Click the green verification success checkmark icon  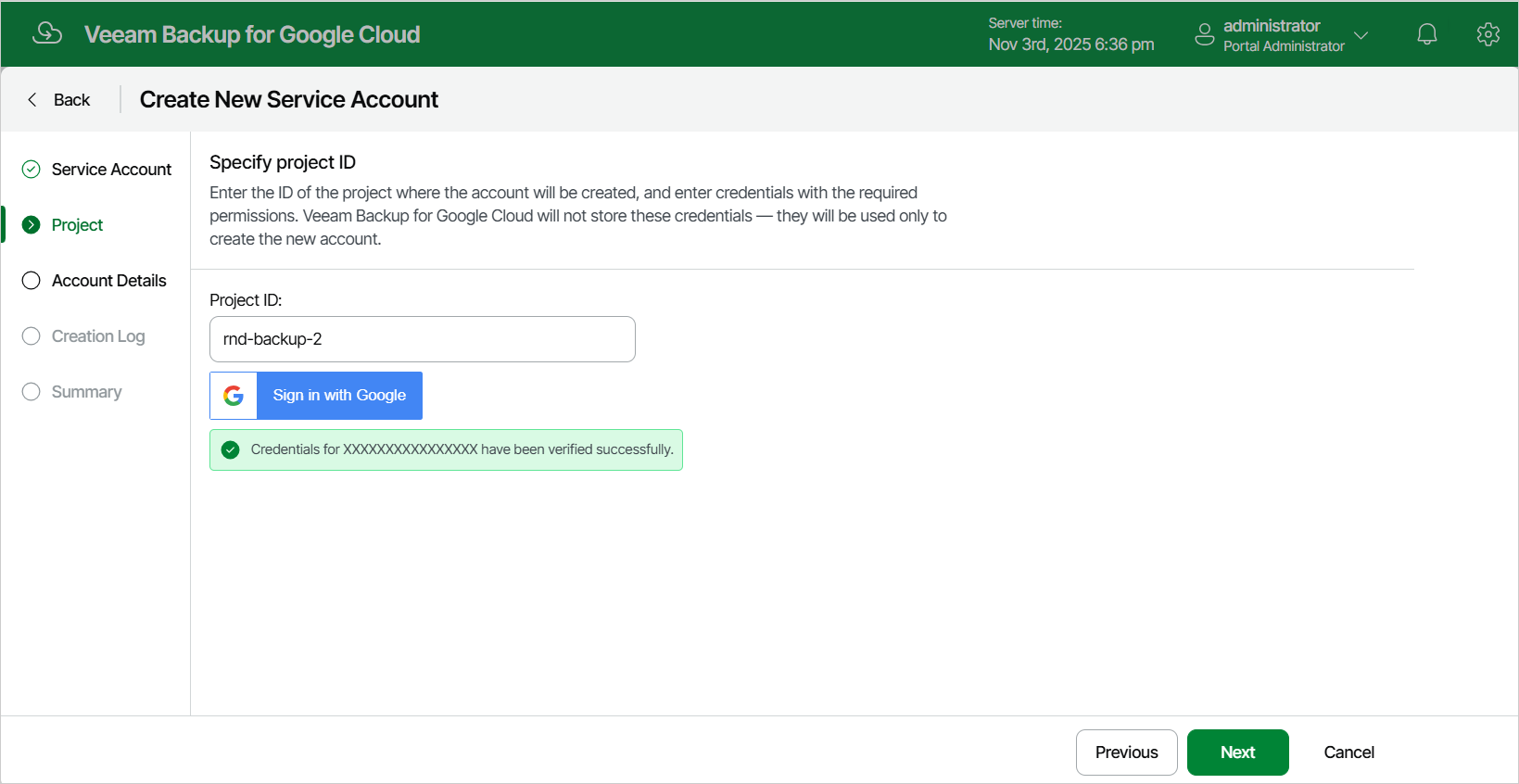click(x=231, y=449)
